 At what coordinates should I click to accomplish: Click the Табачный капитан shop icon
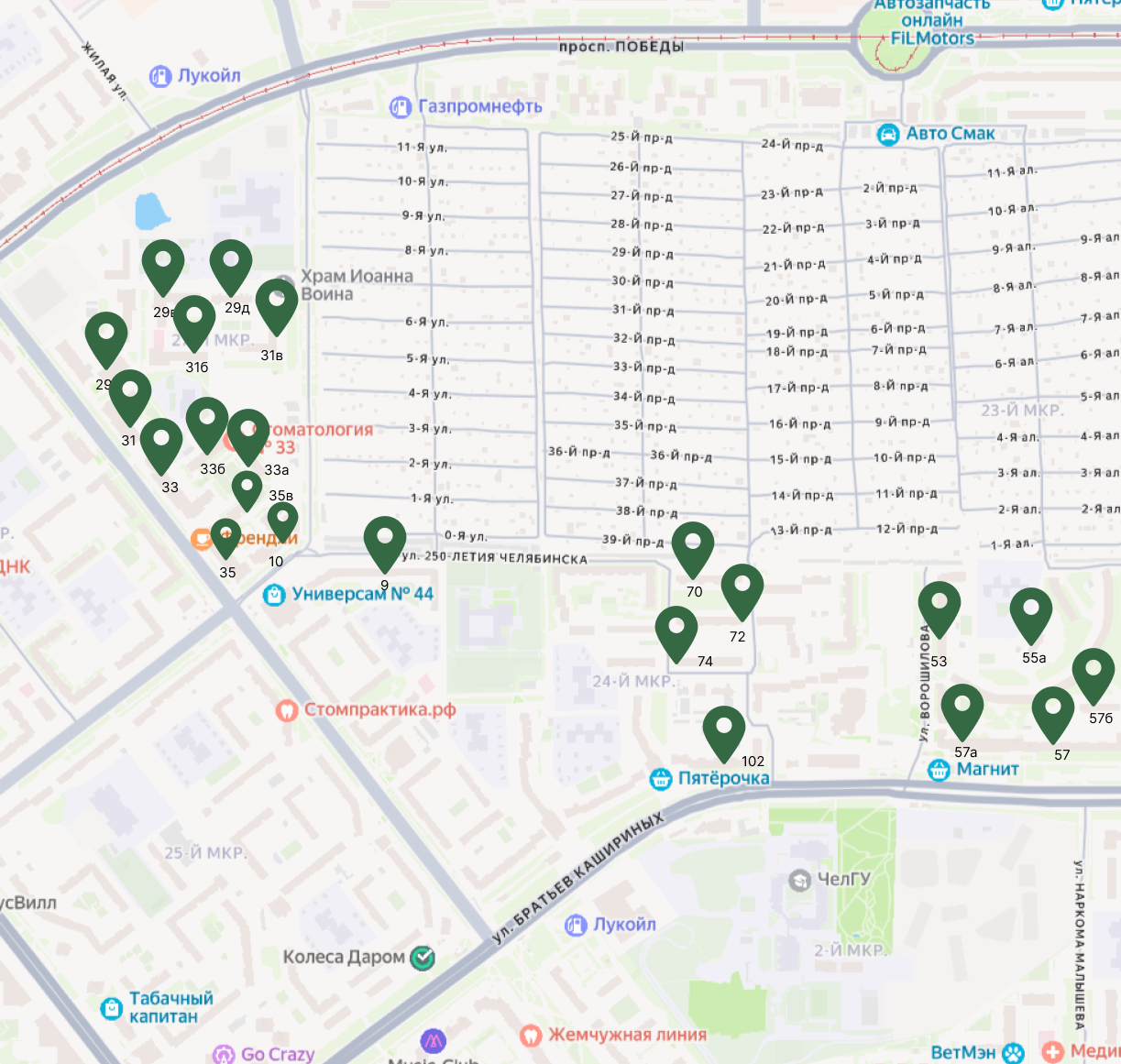(111, 1008)
